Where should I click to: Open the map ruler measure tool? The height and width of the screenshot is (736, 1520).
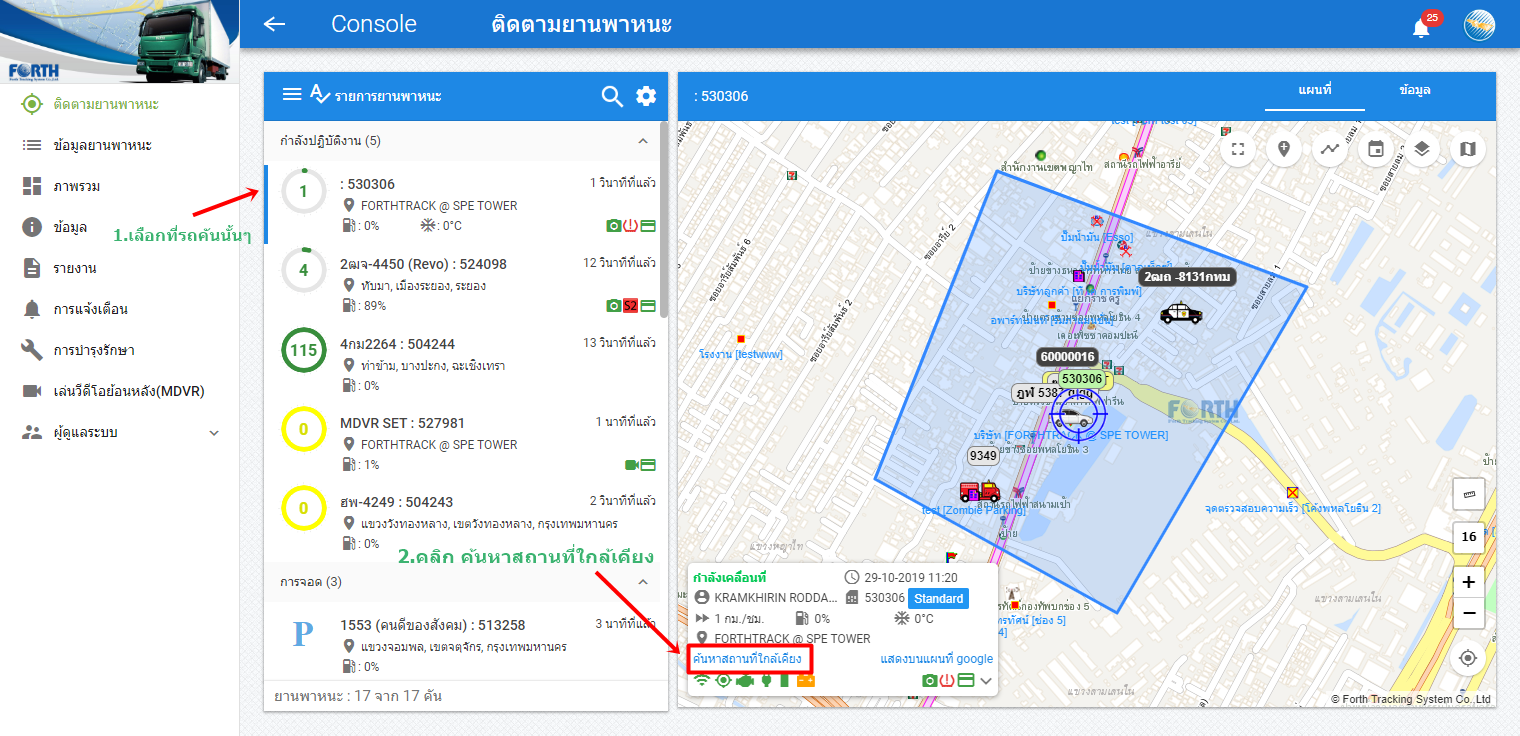(1469, 495)
